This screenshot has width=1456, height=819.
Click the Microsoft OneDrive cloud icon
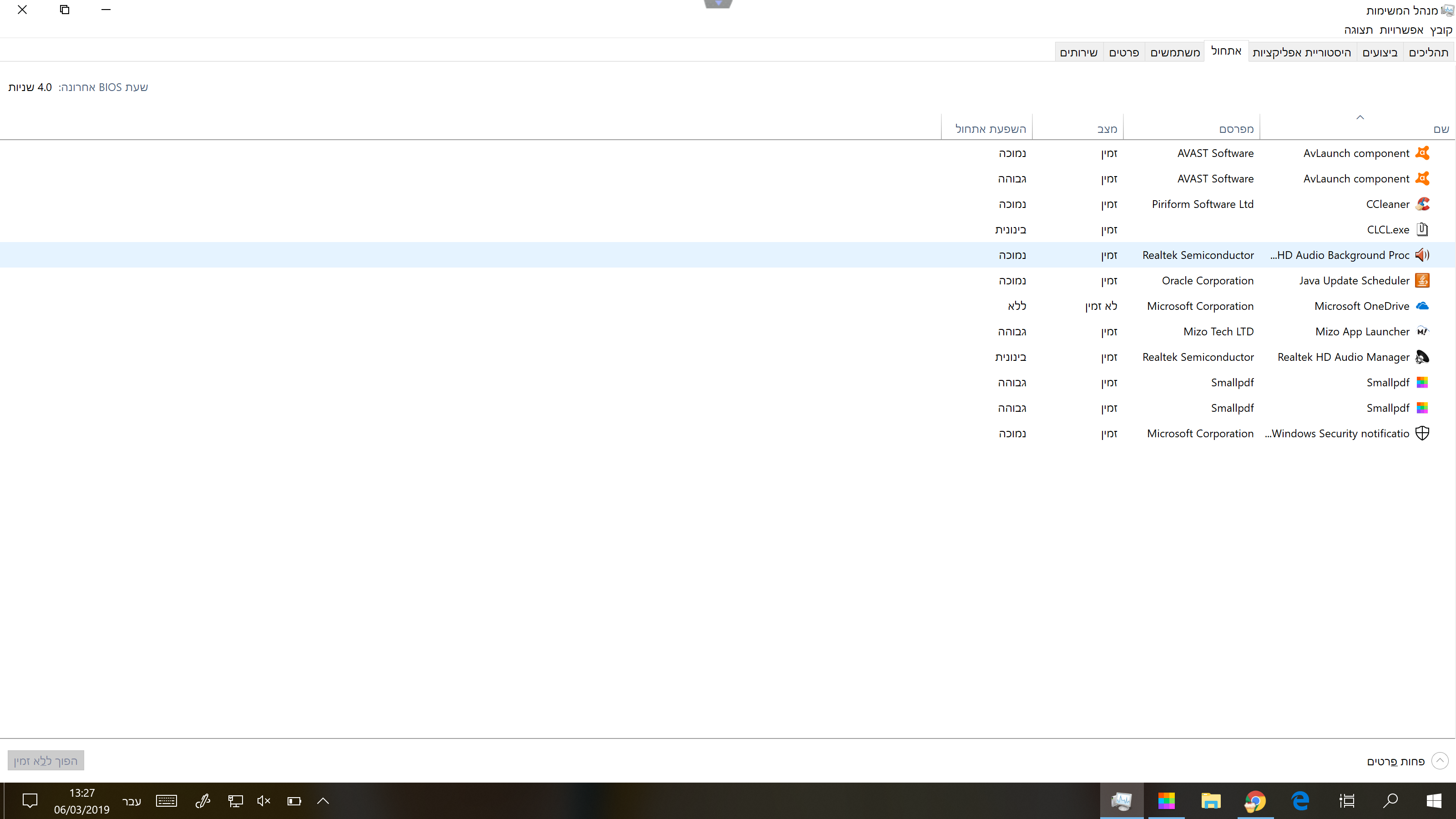click(1422, 306)
